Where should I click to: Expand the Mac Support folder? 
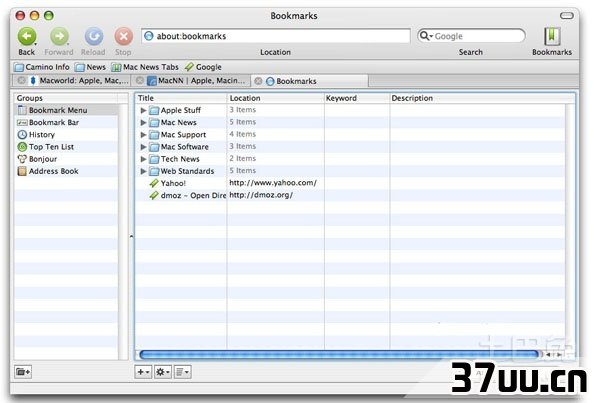(143, 135)
